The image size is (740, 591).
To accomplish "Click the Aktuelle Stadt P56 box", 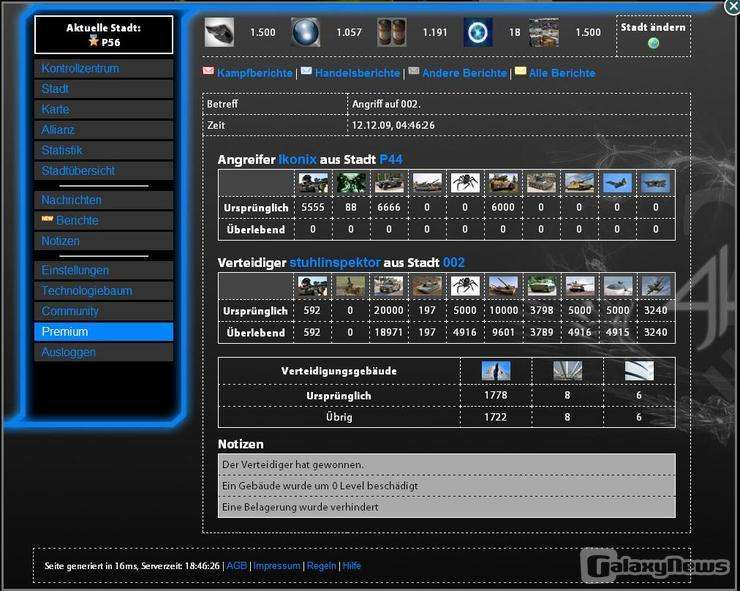I will tap(103, 35).
